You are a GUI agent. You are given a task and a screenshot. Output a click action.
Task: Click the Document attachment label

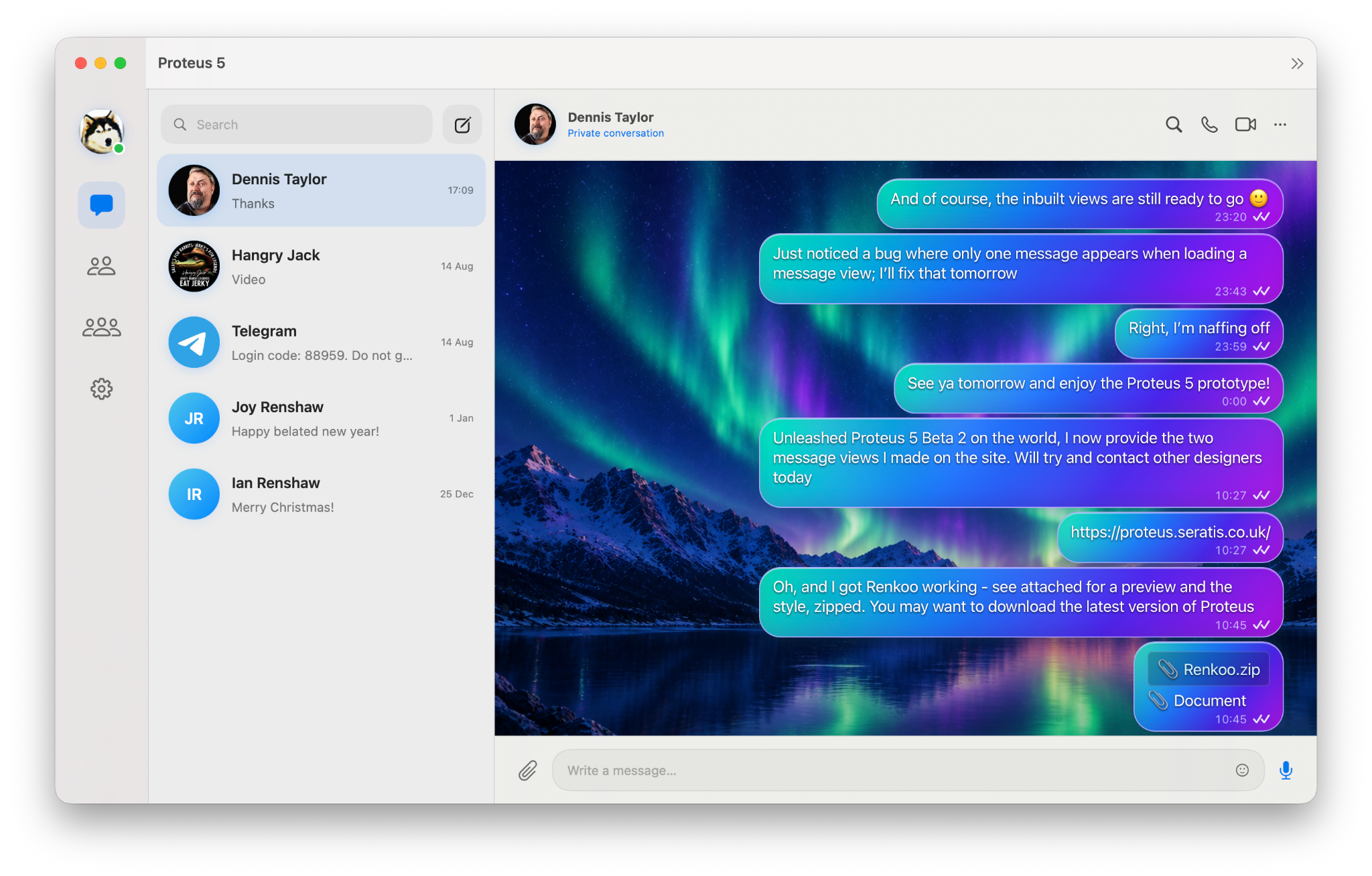coord(1209,700)
